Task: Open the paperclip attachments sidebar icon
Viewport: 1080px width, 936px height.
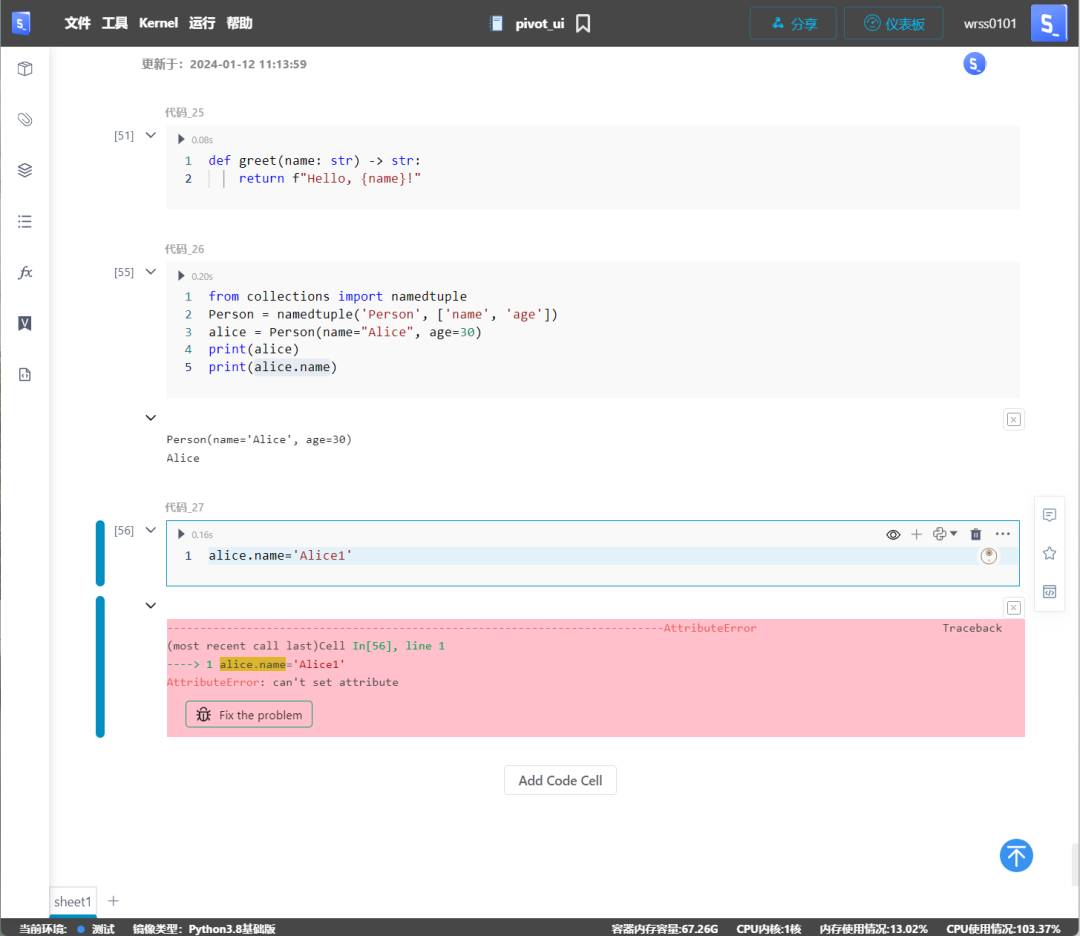Action: 25,120
